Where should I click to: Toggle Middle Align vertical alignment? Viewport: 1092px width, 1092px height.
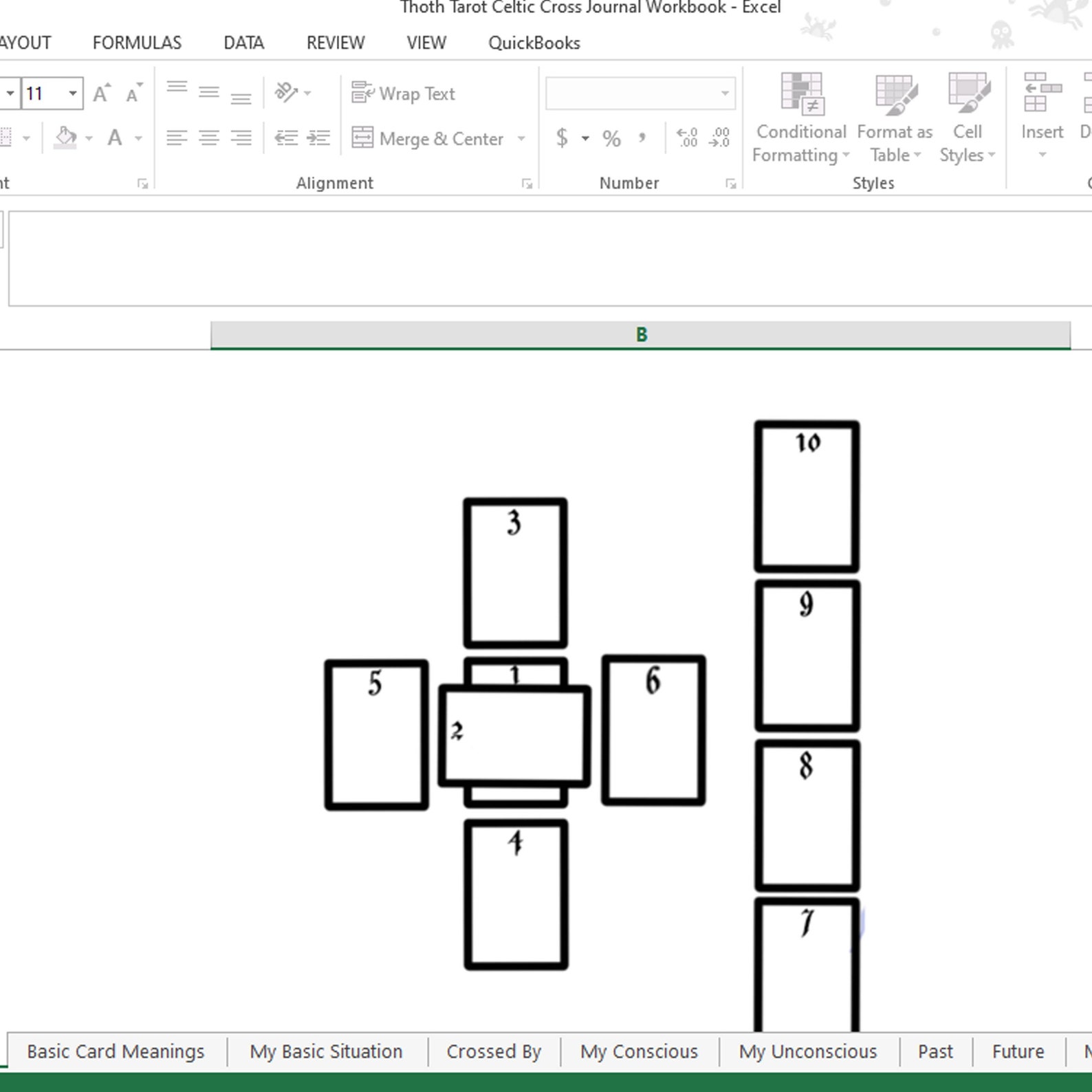208,92
